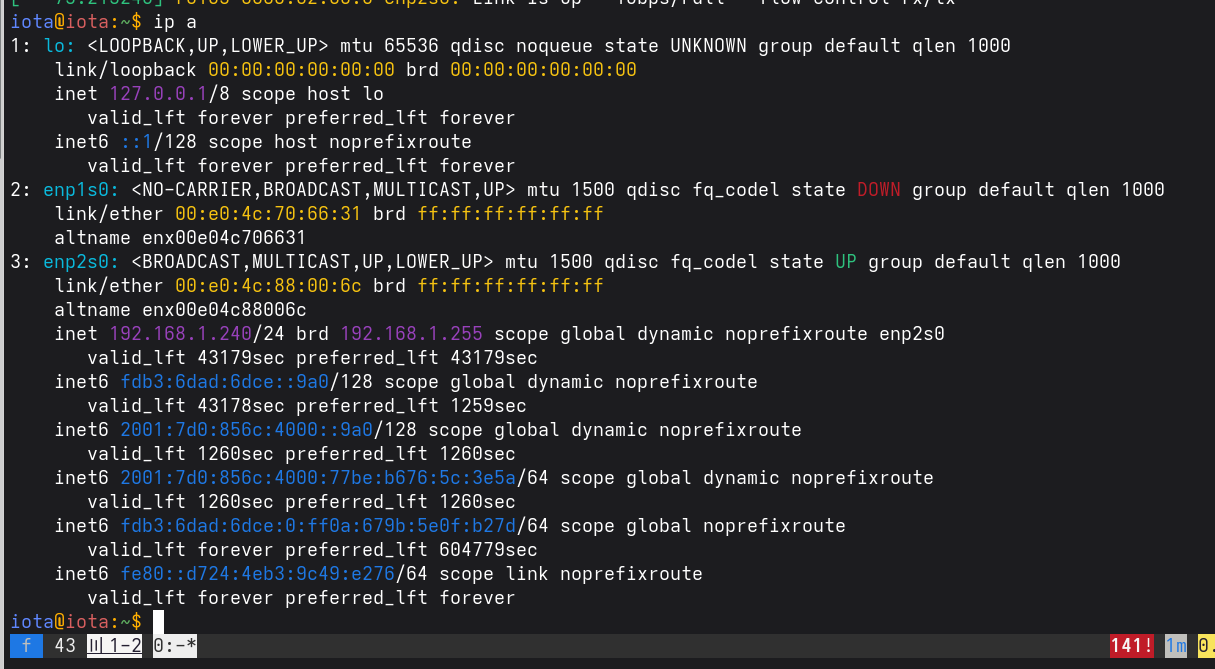Image resolution: width=1215 pixels, height=669 pixels.
Task: Click the '1m' uptime indicator
Action: (1175, 646)
